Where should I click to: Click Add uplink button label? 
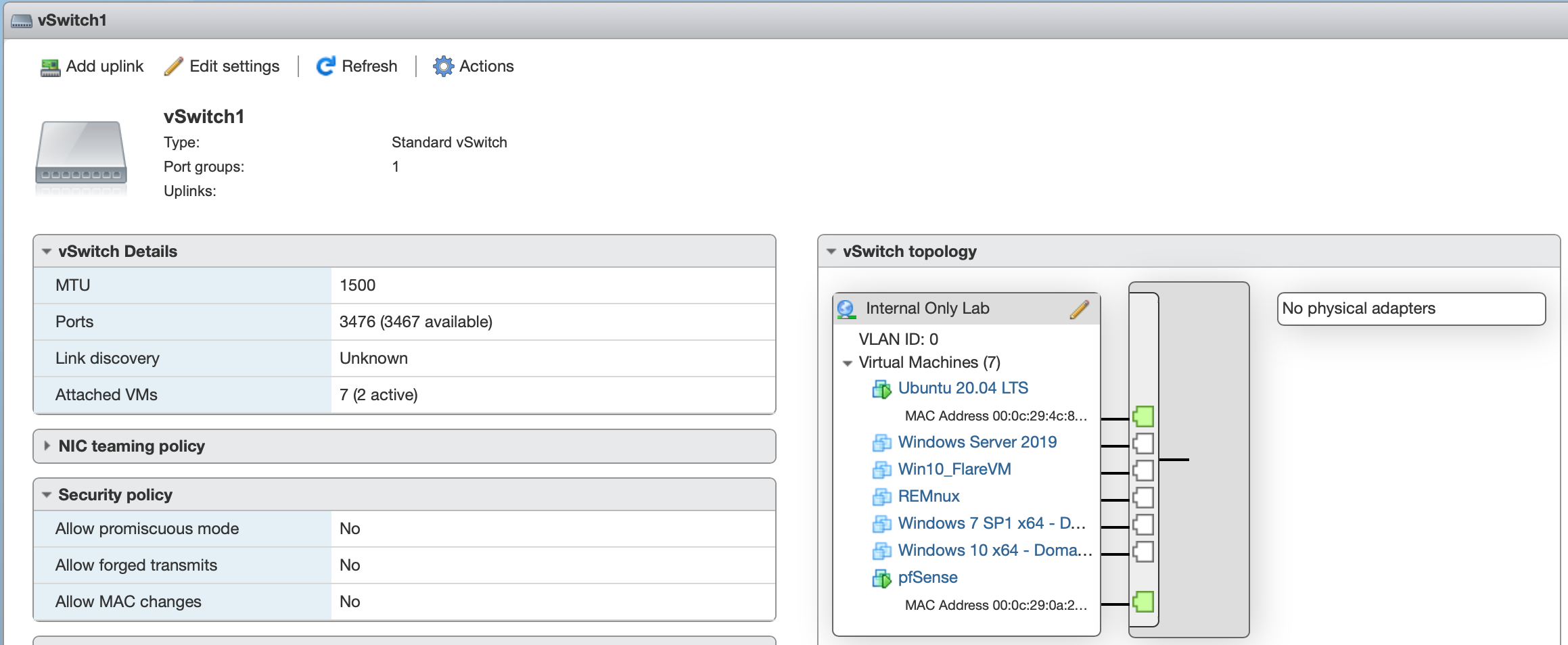(x=105, y=66)
